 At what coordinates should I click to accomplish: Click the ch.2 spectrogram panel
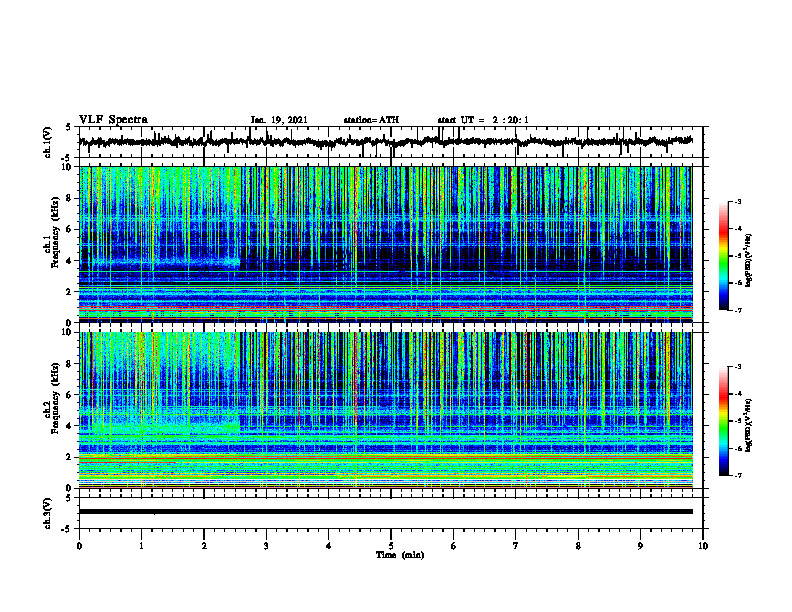pyautogui.click(x=385, y=410)
